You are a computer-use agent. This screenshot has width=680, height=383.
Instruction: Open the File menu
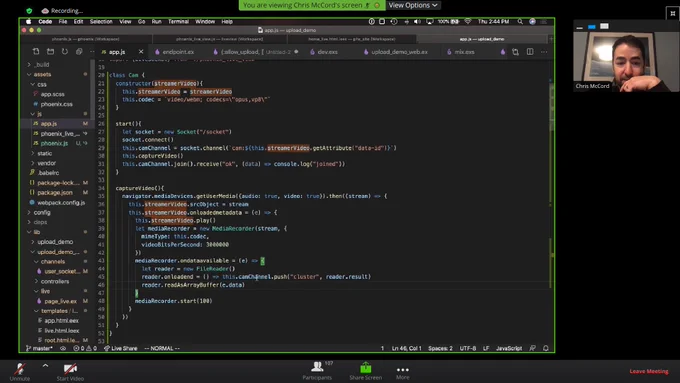pos(63,21)
